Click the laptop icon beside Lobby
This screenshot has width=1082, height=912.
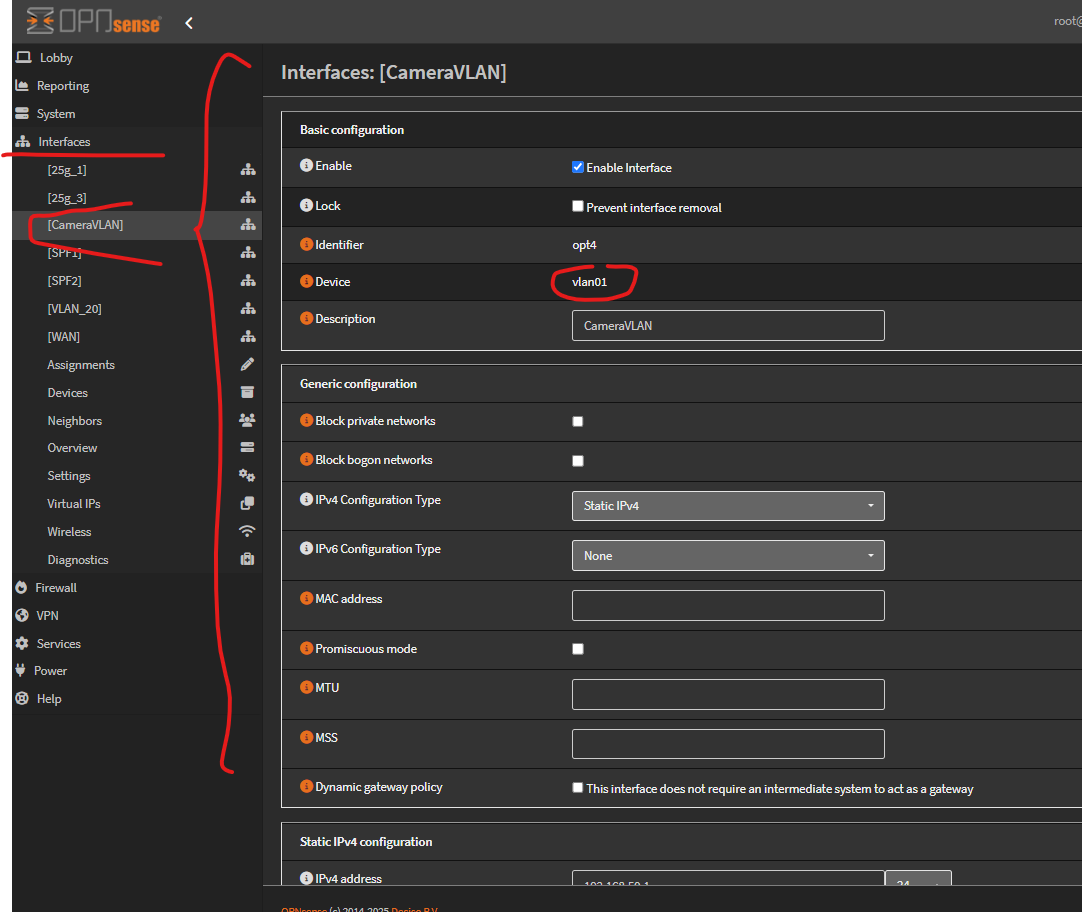(x=22, y=57)
